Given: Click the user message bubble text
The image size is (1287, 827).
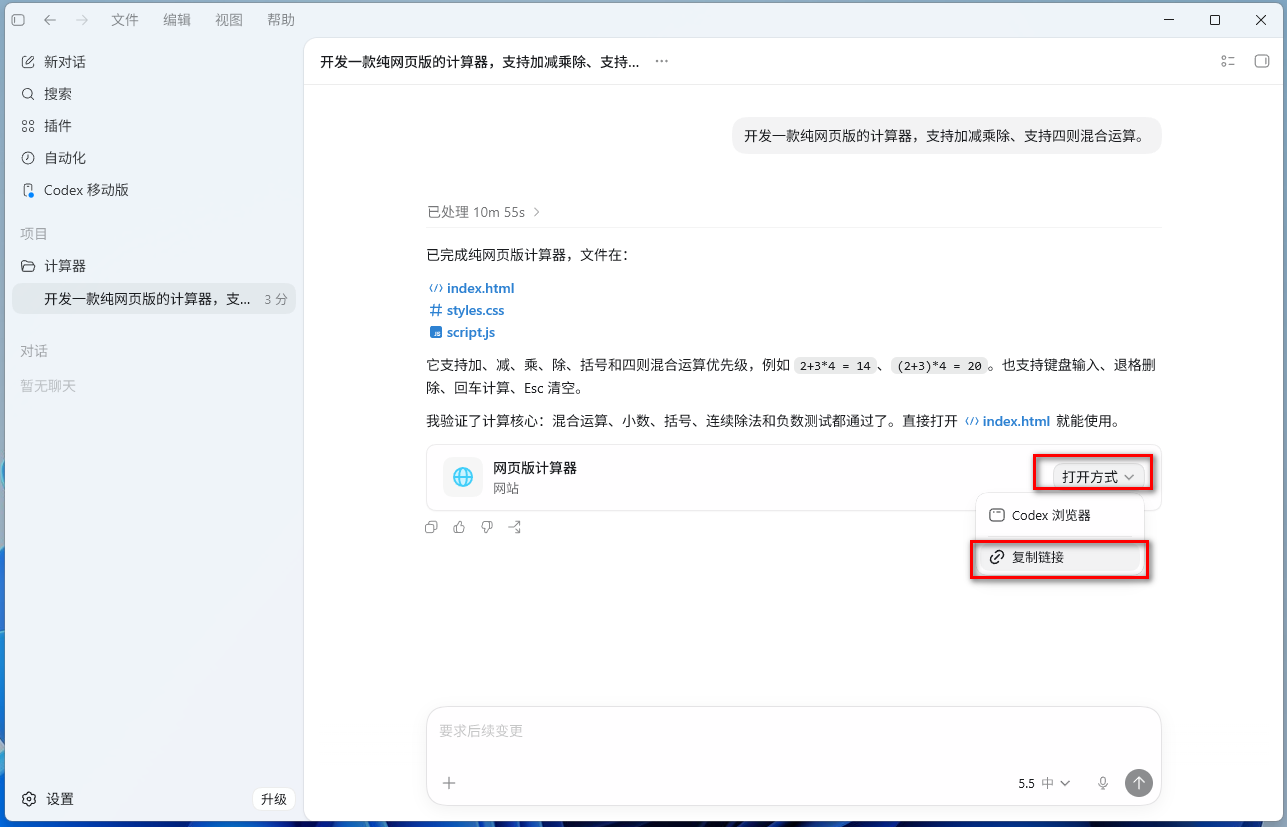Looking at the screenshot, I should (947, 135).
